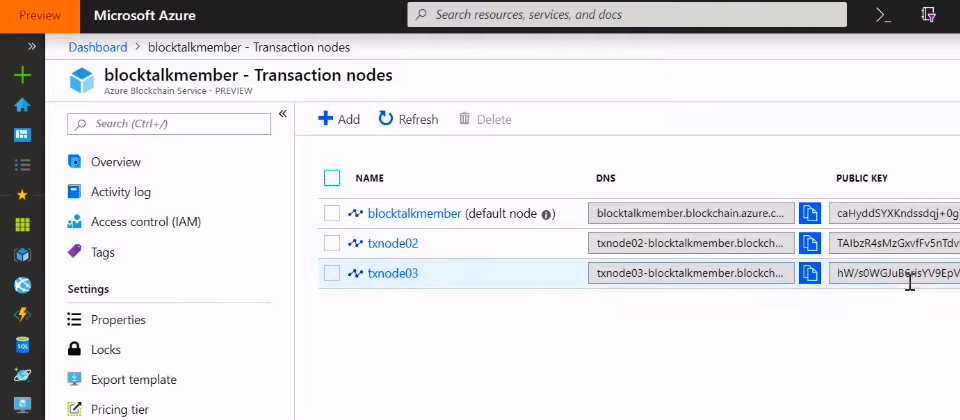Image resolution: width=960 pixels, height=420 pixels.
Task: Open the All services list icon
Action: click(23, 165)
